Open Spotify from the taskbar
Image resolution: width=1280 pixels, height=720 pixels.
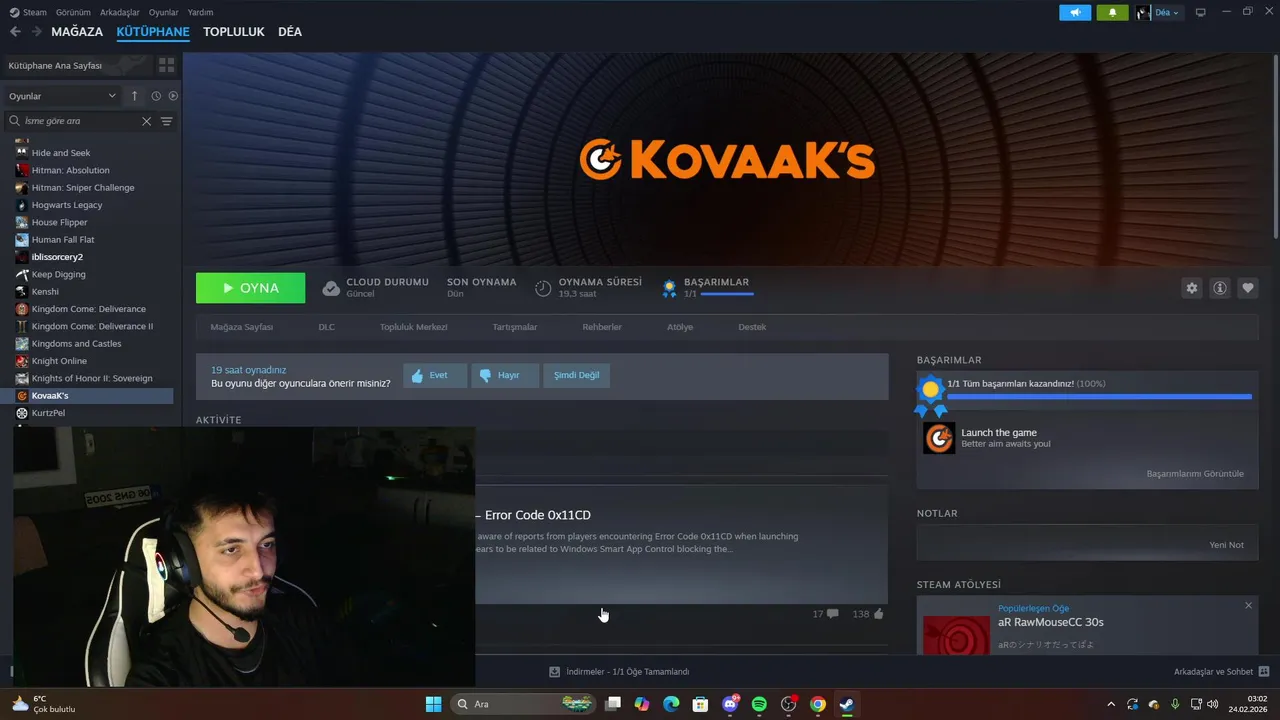tap(759, 704)
